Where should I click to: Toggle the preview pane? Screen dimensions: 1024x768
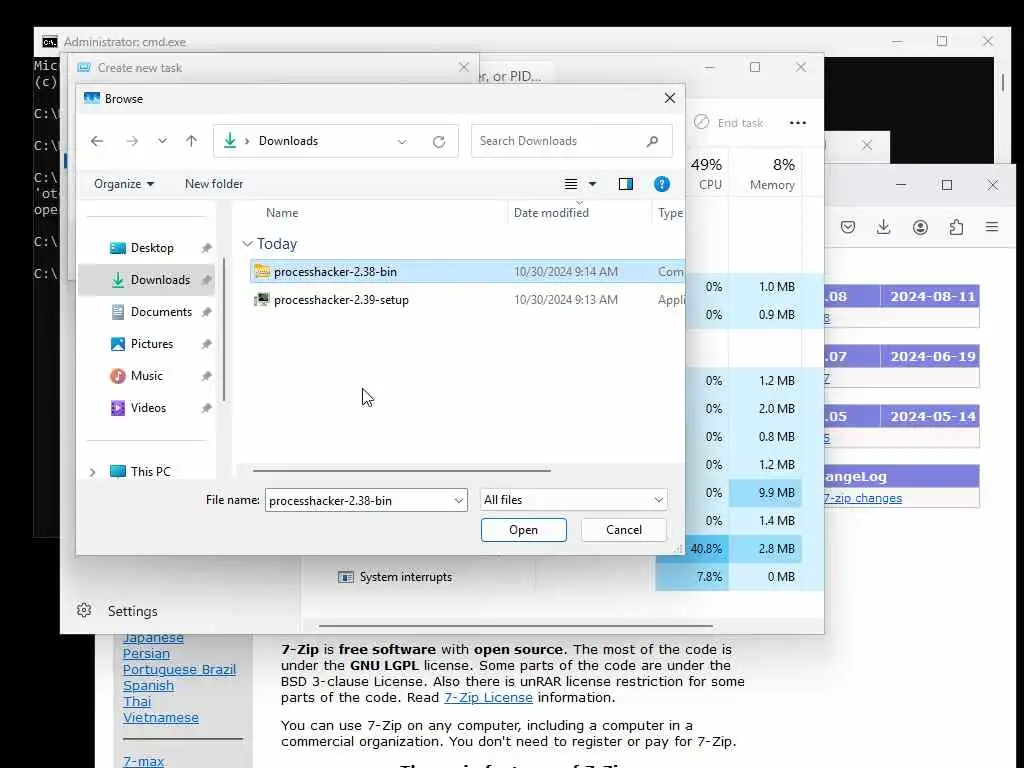[x=626, y=184]
